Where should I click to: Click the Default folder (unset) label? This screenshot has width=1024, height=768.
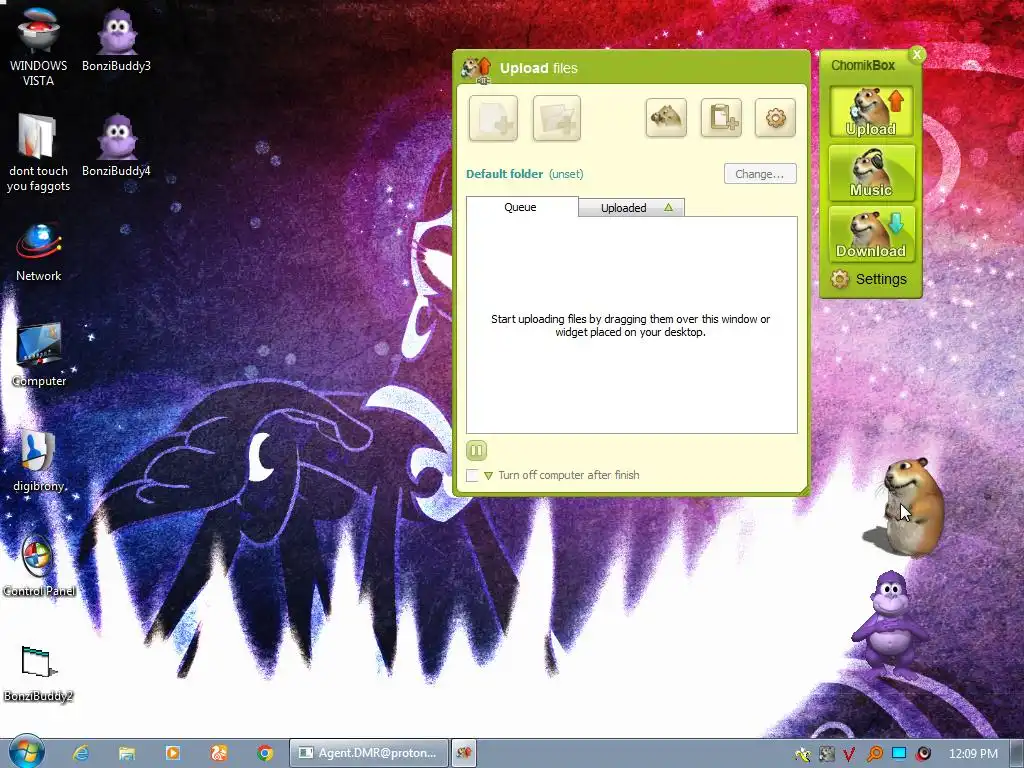[x=524, y=174]
